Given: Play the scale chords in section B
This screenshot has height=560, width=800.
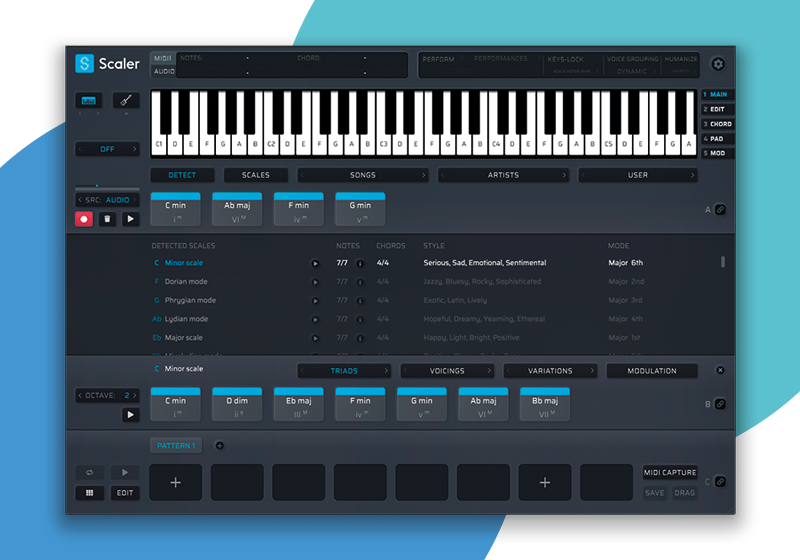Looking at the screenshot, I should 131,415.
